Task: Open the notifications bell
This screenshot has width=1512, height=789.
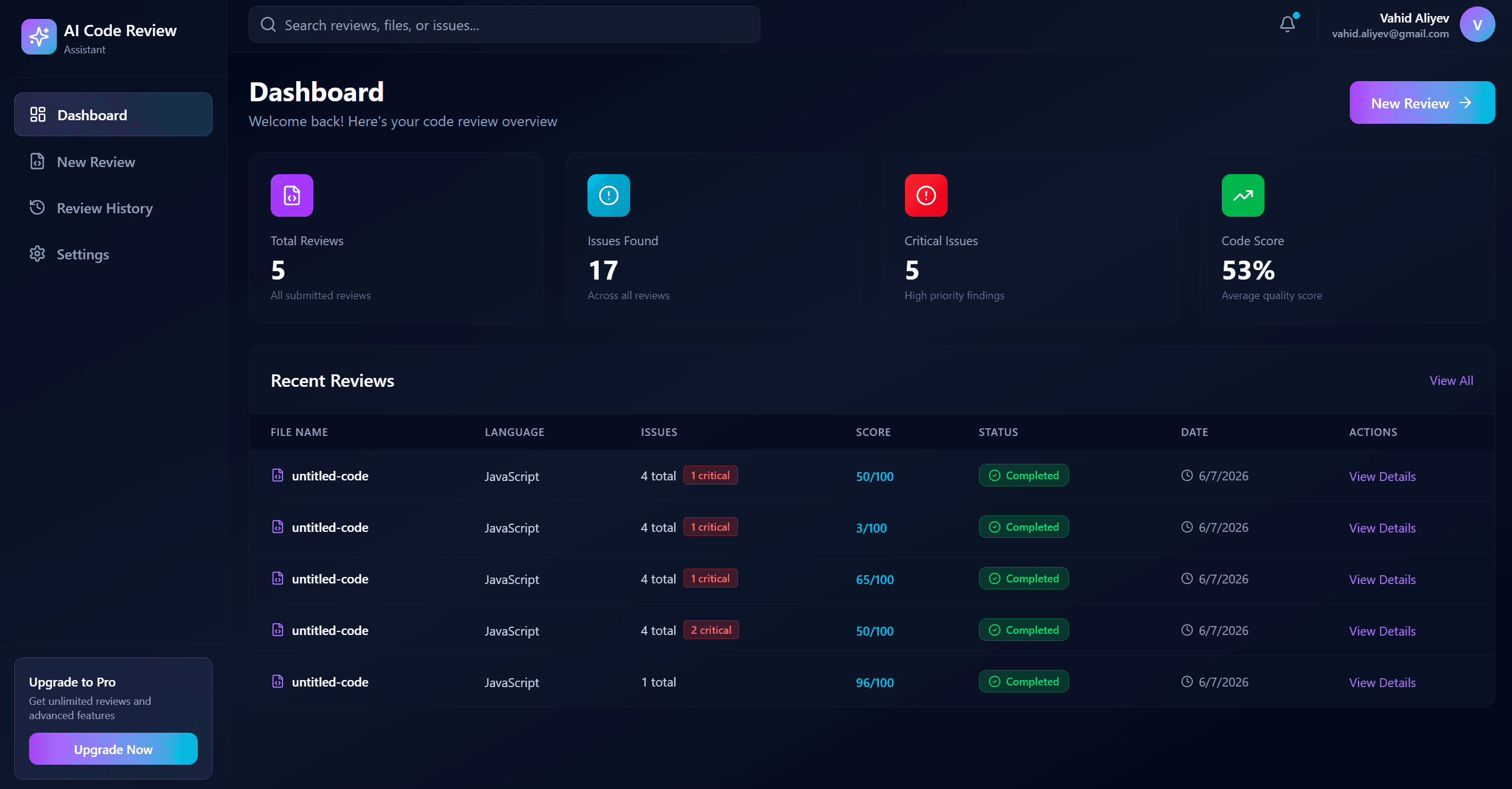Action: pyautogui.click(x=1288, y=24)
